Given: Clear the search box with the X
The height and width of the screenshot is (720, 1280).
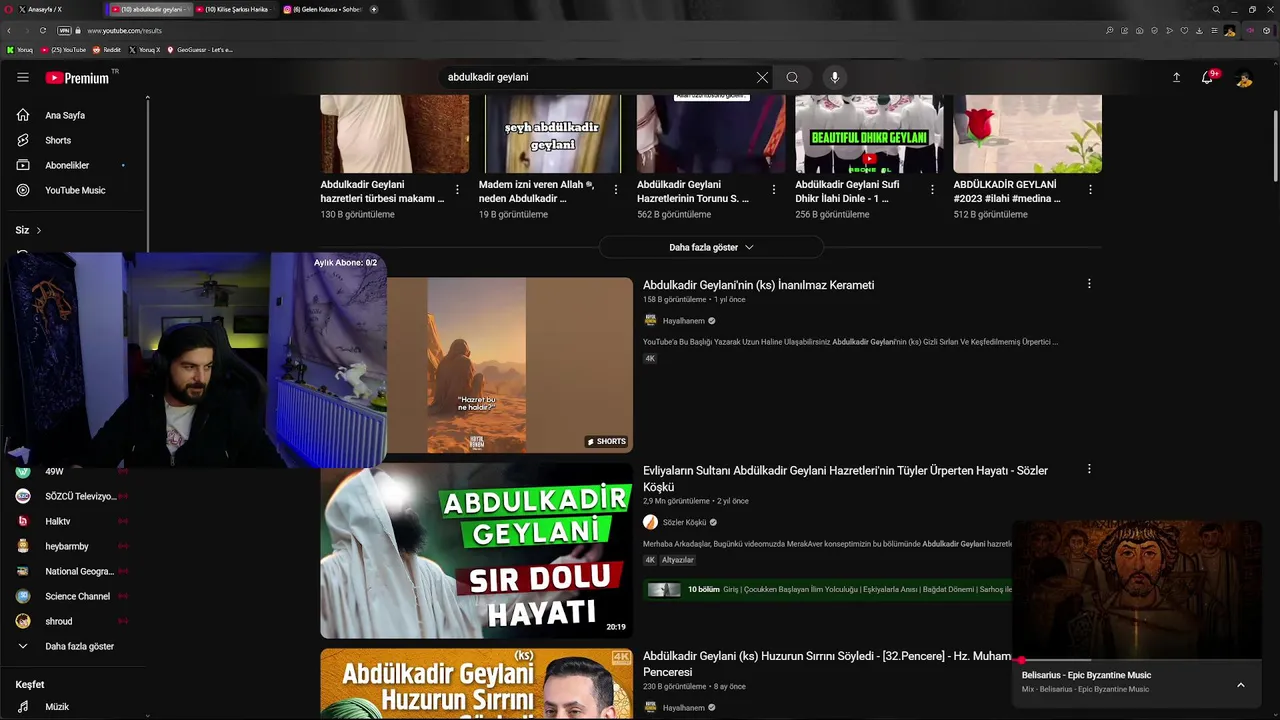Looking at the screenshot, I should [762, 77].
